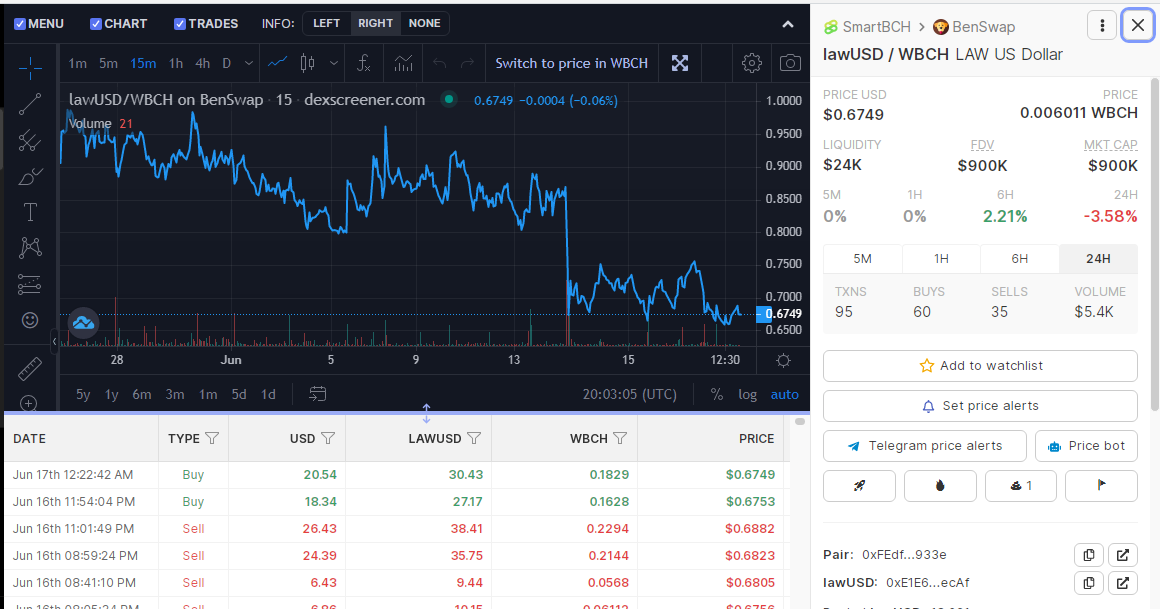Switch to the 6H stats tab
Screen dimensions: 1160x609
(x=1019, y=258)
